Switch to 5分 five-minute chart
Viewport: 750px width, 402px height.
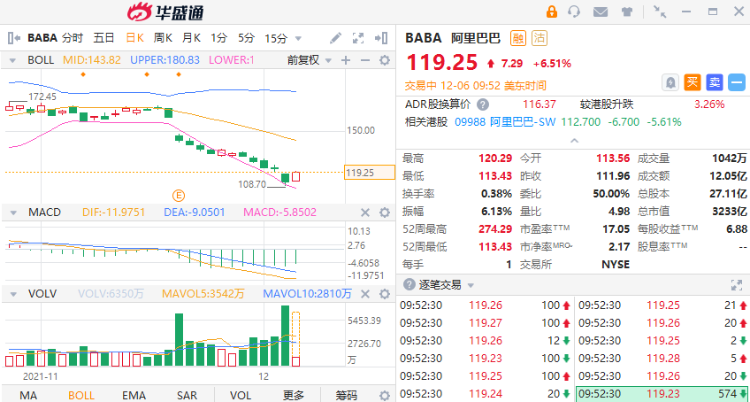click(x=246, y=38)
